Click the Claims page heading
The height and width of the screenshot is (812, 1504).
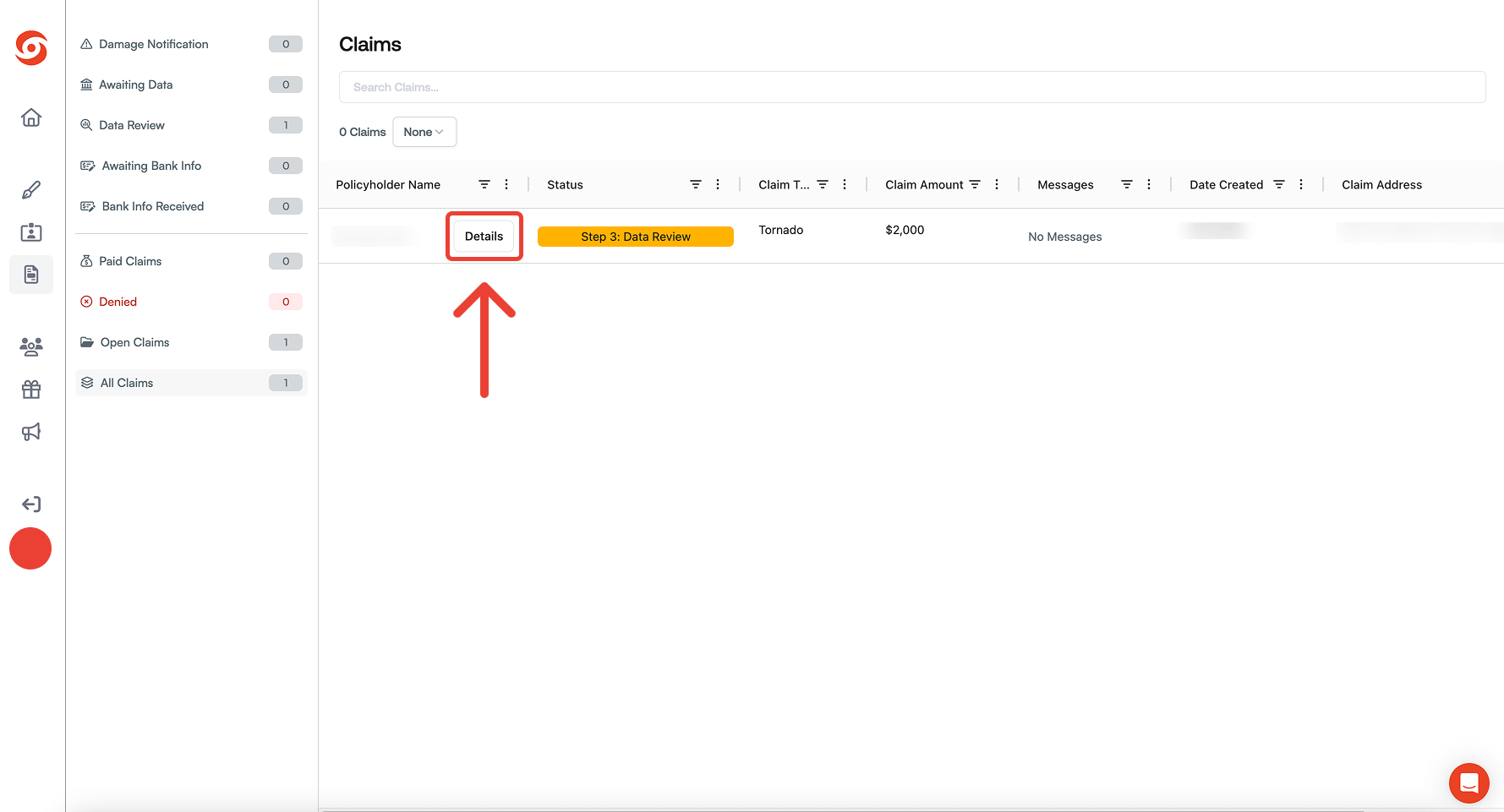370,44
